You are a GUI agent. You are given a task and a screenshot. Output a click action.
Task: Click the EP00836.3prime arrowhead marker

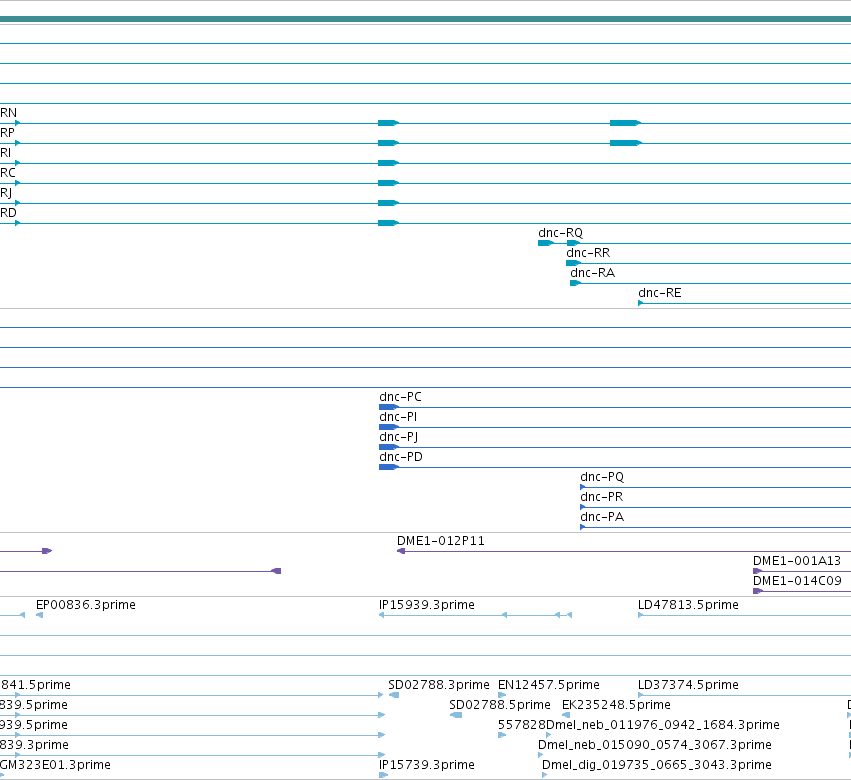[x=39, y=615]
